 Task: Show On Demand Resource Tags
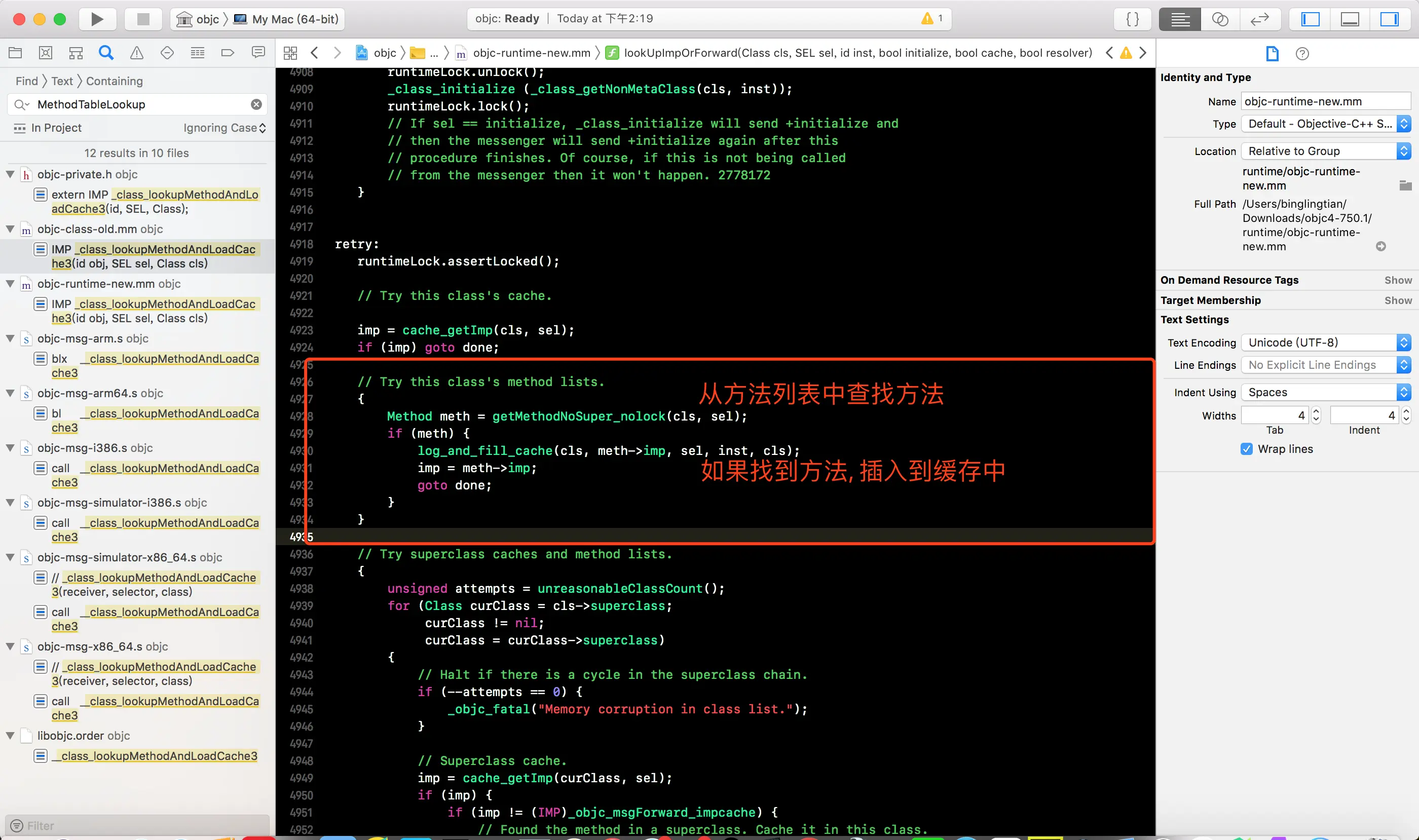point(1398,280)
